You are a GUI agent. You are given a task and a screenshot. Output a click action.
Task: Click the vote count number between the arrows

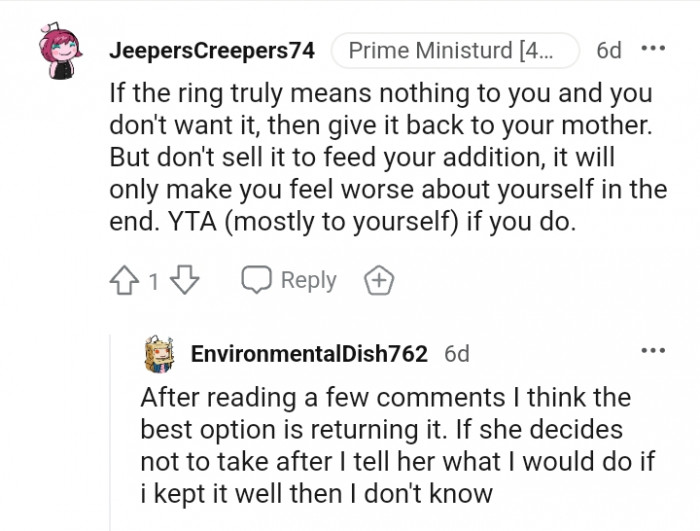(154, 282)
